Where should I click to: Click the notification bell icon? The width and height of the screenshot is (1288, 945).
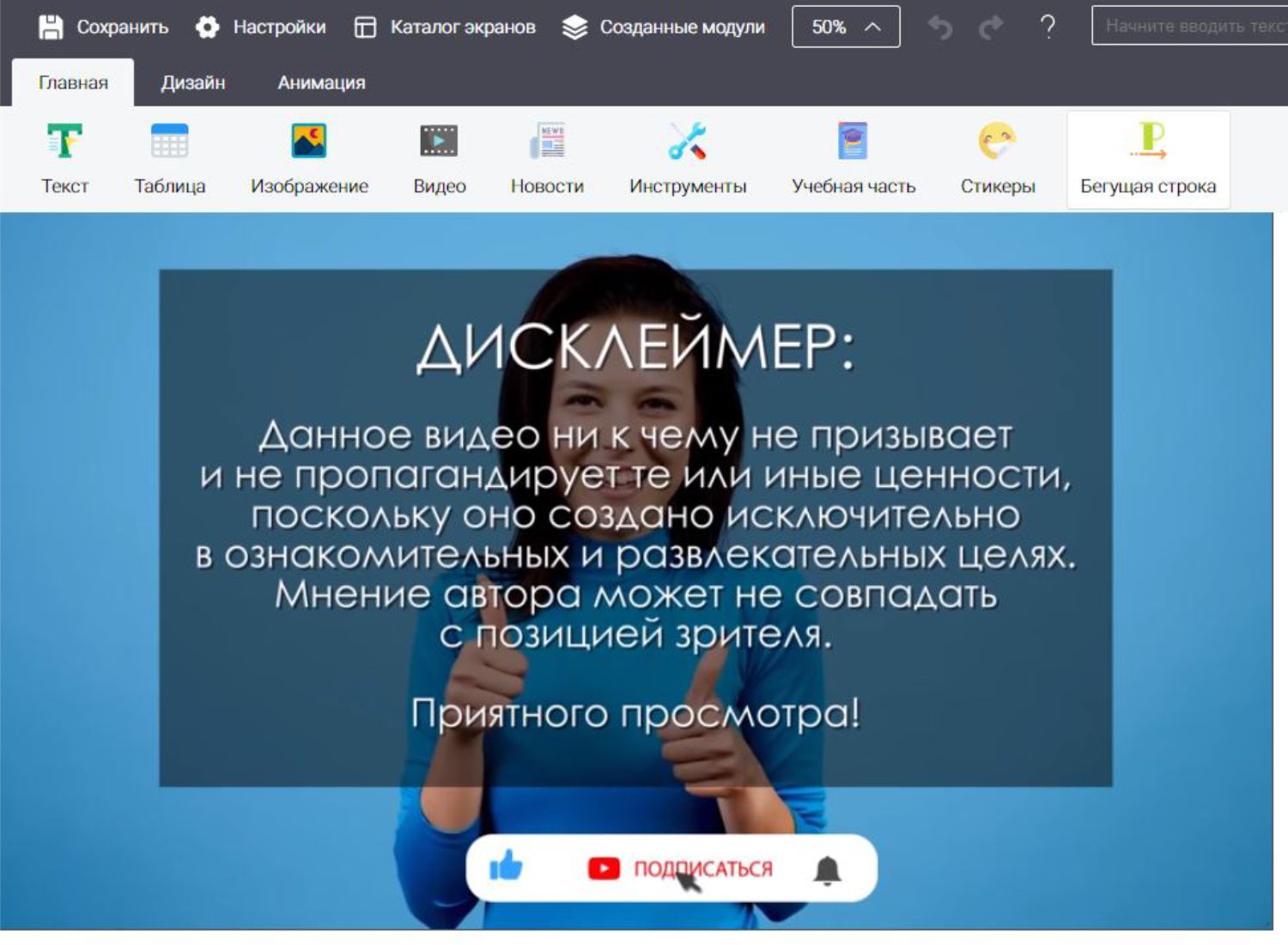coord(827,870)
